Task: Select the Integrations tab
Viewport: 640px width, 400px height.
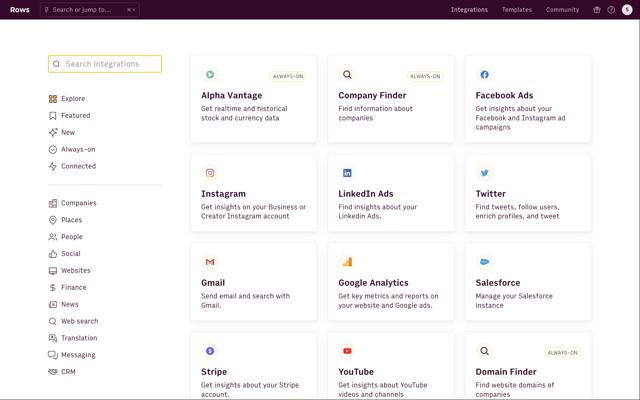Action: [x=469, y=10]
